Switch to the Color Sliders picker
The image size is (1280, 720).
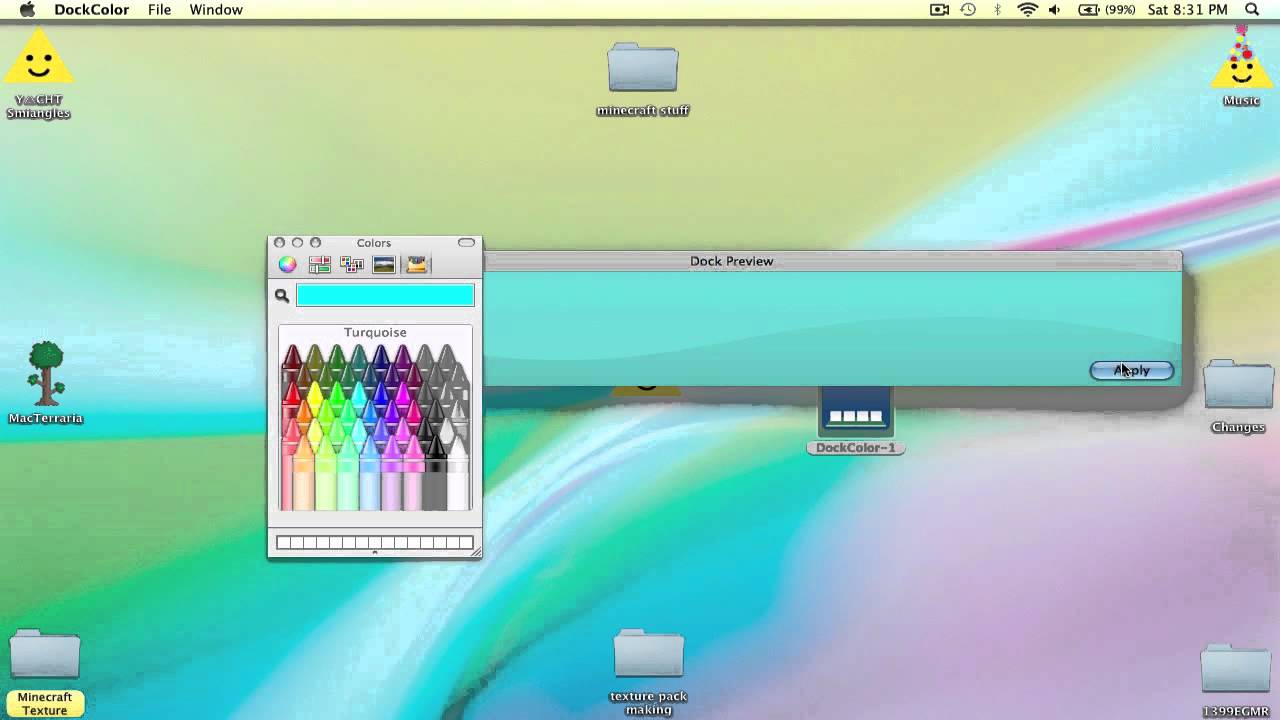click(320, 265)
